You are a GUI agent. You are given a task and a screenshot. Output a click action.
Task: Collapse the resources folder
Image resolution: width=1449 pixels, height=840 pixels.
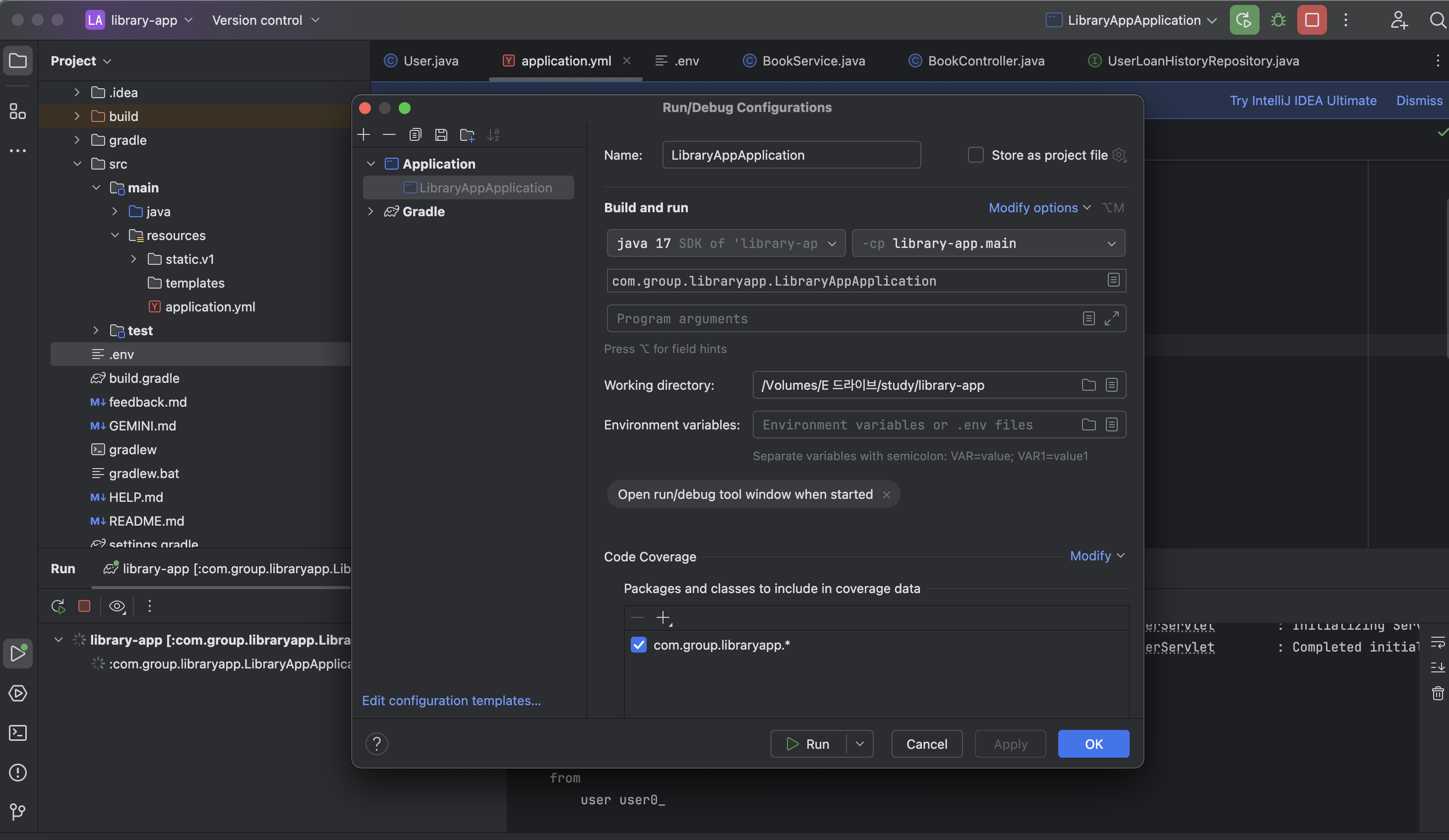pos(115,235)
